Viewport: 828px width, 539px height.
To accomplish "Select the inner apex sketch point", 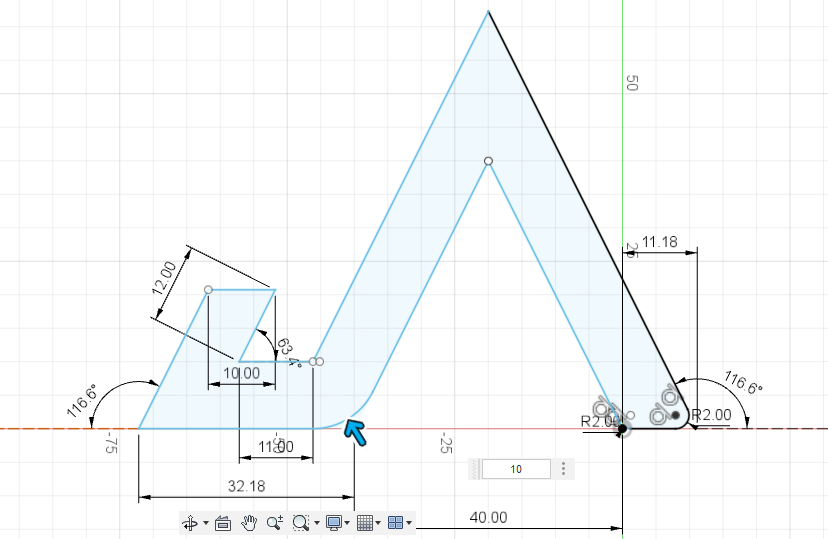I will tap(488, 160).
